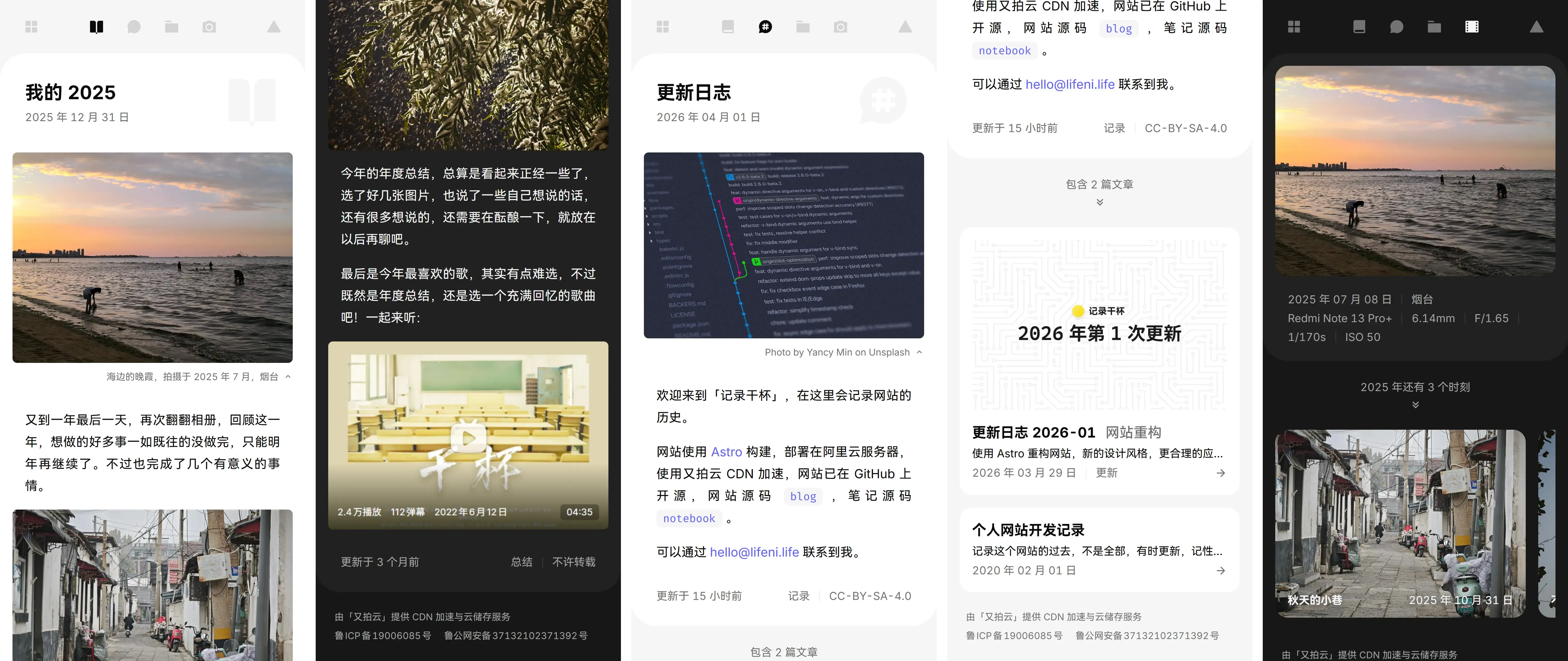The width and height of the screenshot is (1568, 661).
Task: Select the film strip icon in the dark navigation
Action: (1471, 27)
